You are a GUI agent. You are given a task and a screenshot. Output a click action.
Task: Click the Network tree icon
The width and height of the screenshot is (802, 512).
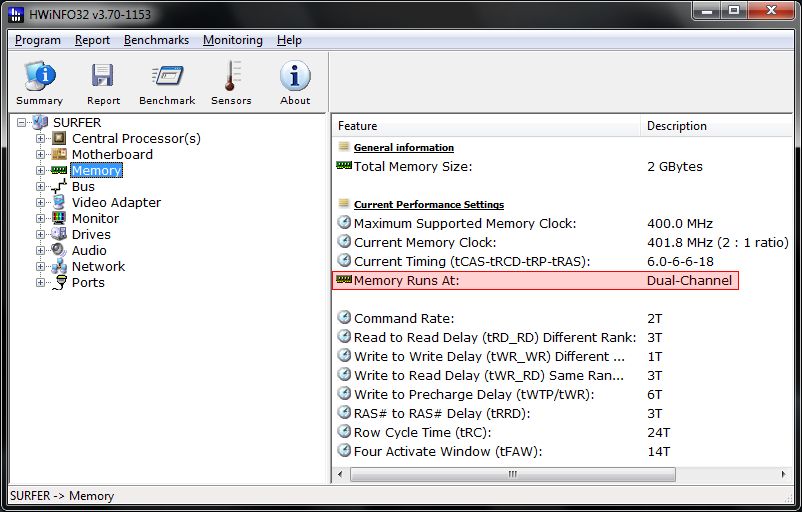(59, 266)
